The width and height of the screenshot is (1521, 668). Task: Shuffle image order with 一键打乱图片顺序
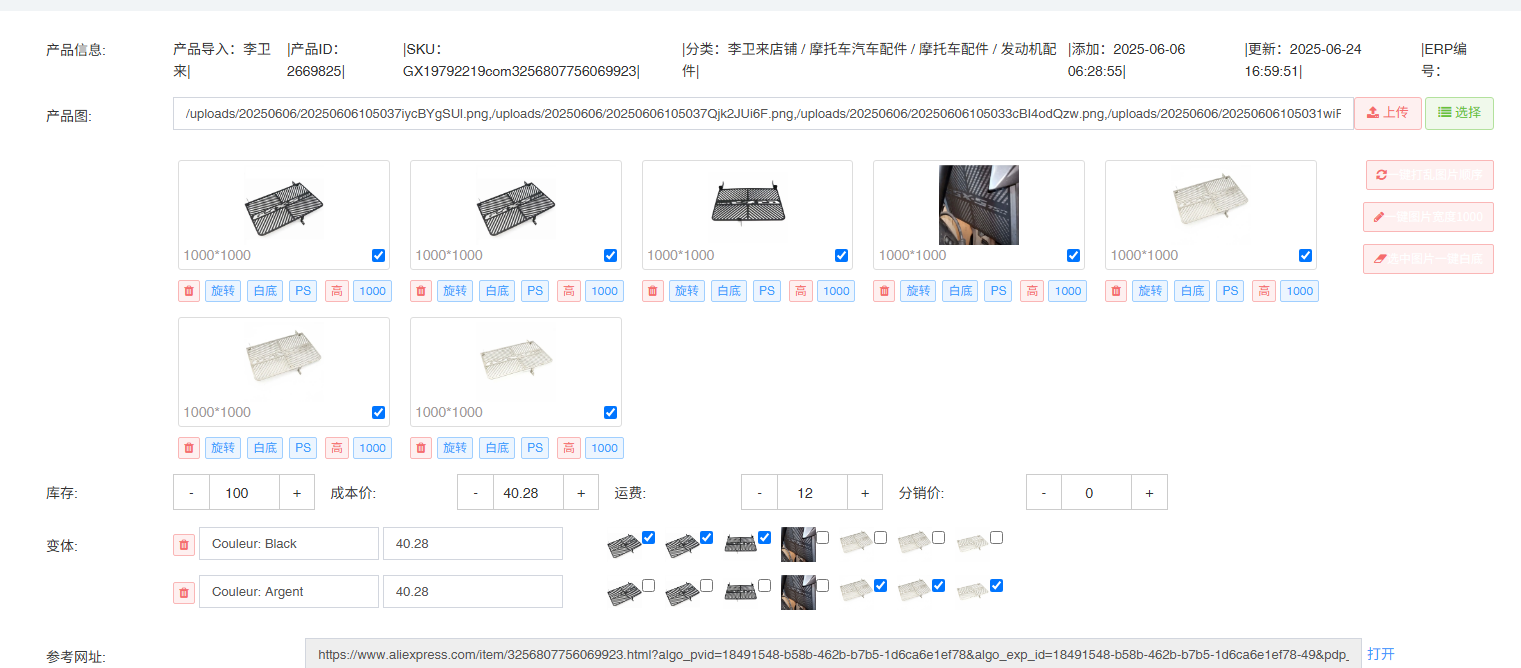(1428, 175)
